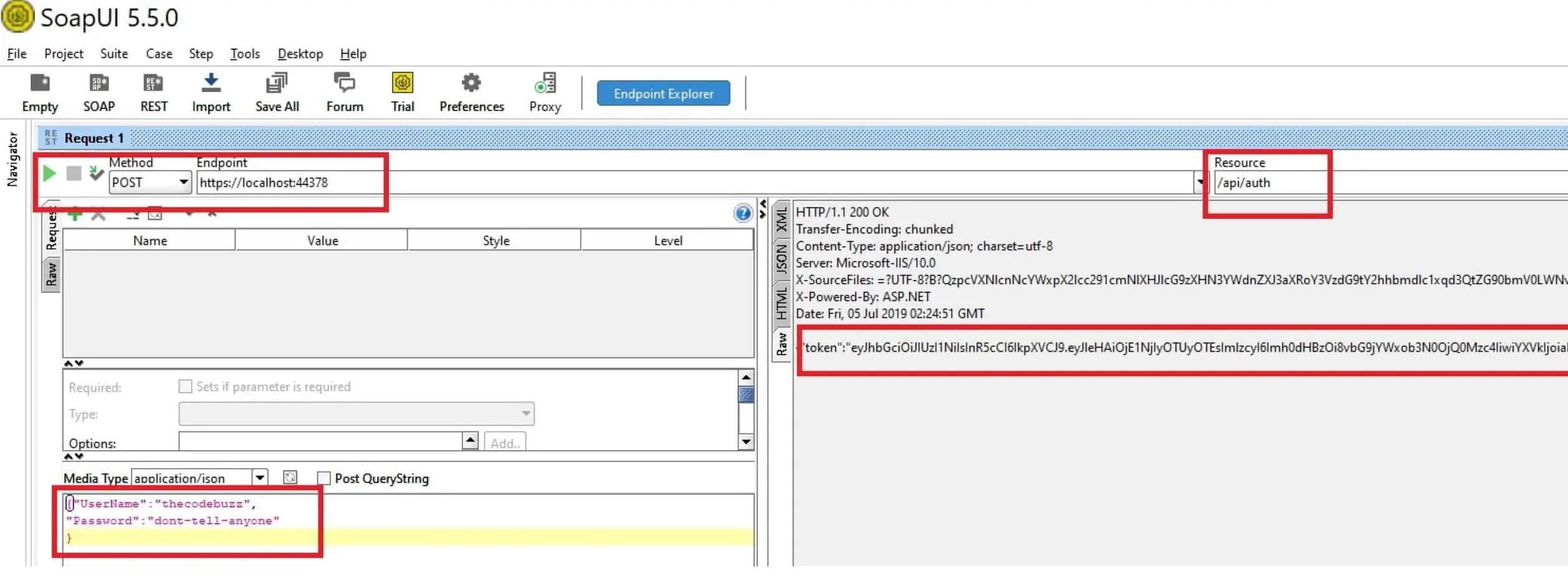This screenshot has width=1568, height=576.
Task: Toggle the Sets if parameter is required checkbox
Action: click(185, 386)
